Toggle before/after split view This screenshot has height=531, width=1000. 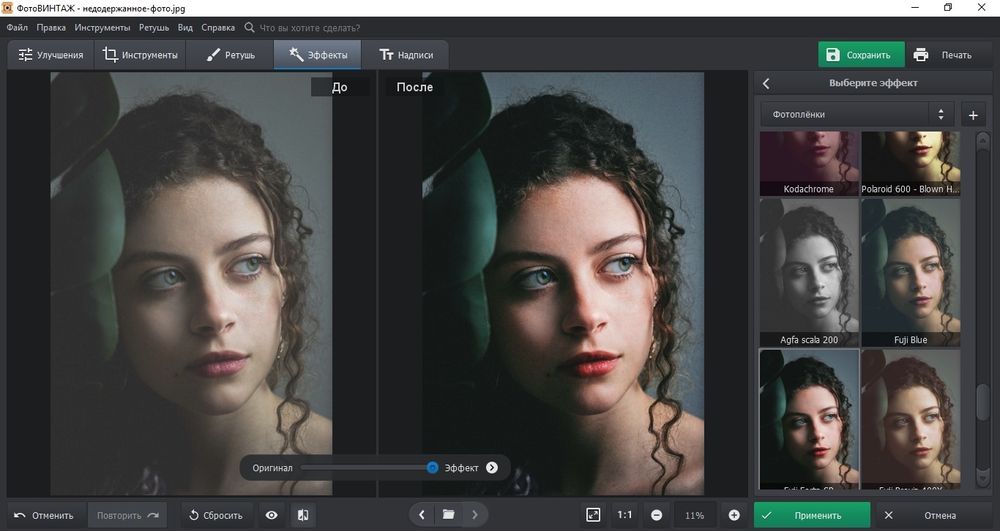303,515
